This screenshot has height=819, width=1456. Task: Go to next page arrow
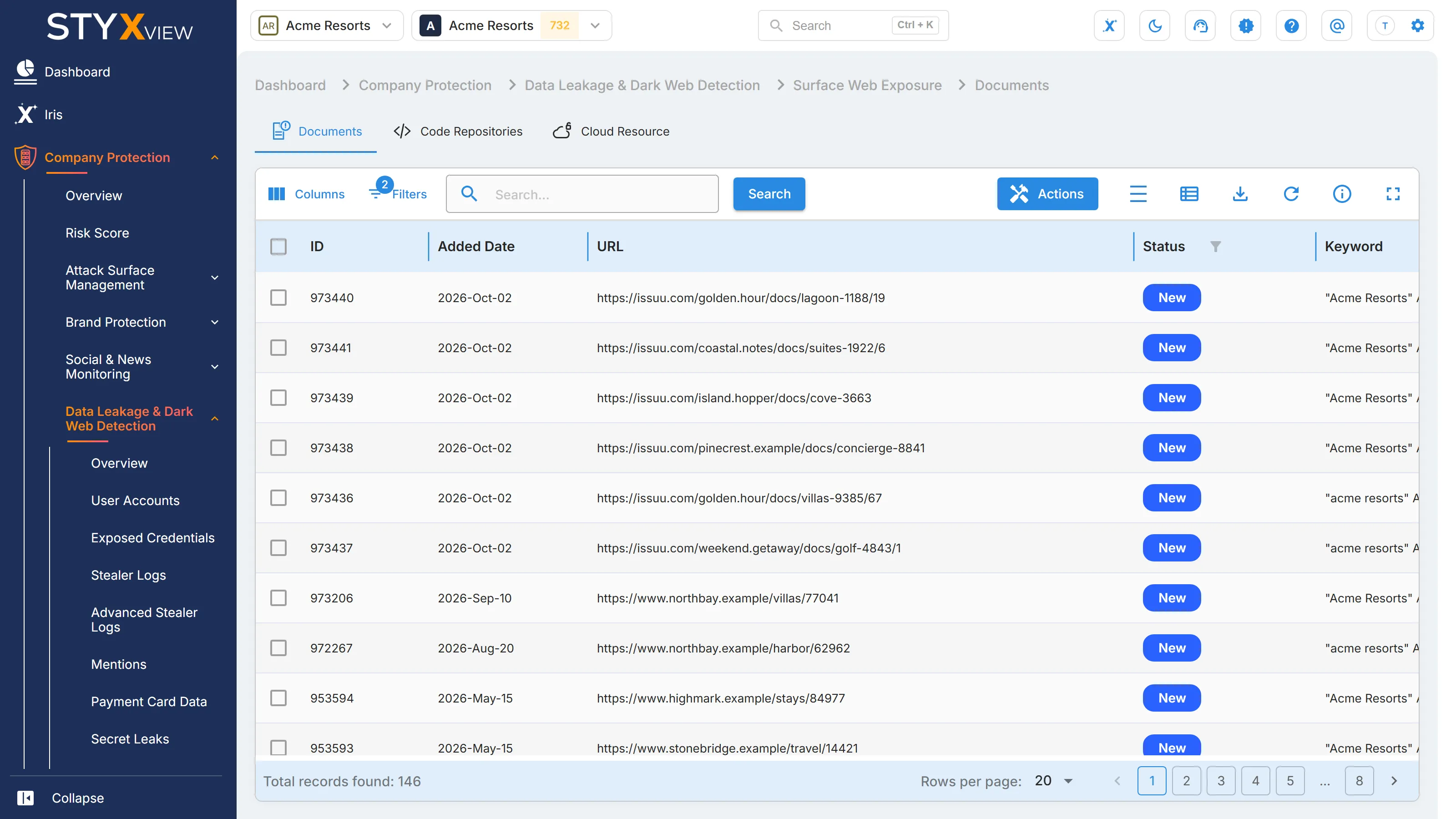coord(1394,781)
